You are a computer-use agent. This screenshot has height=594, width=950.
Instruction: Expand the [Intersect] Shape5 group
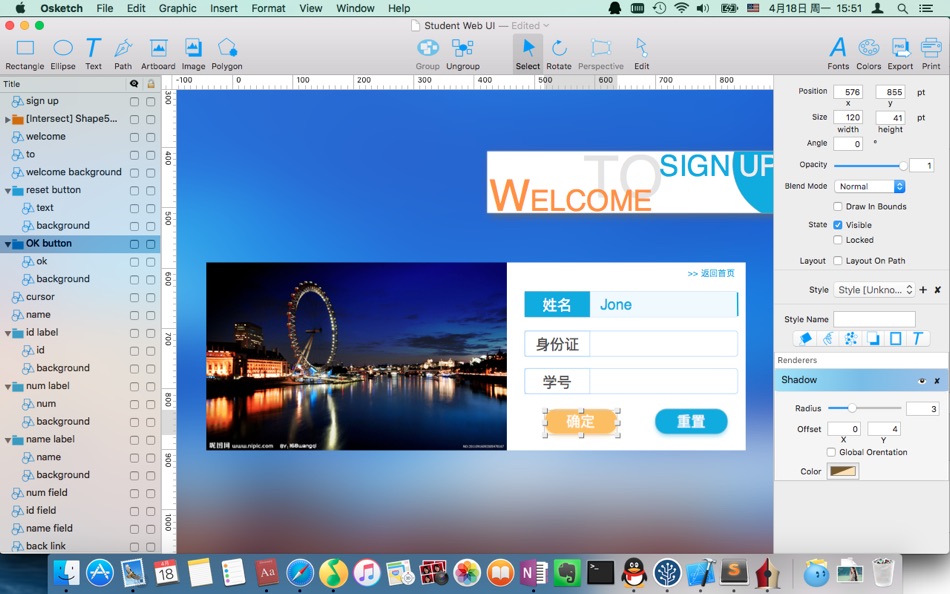click(x=7, y=119)
